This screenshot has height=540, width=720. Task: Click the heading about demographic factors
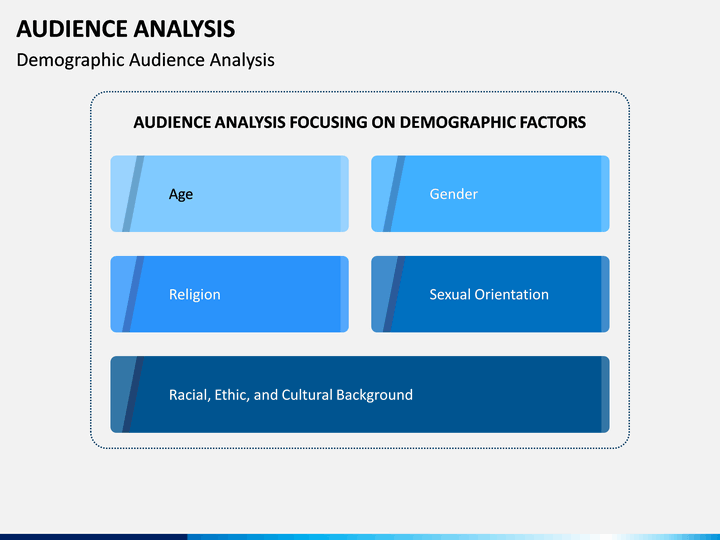click(360, 122)
